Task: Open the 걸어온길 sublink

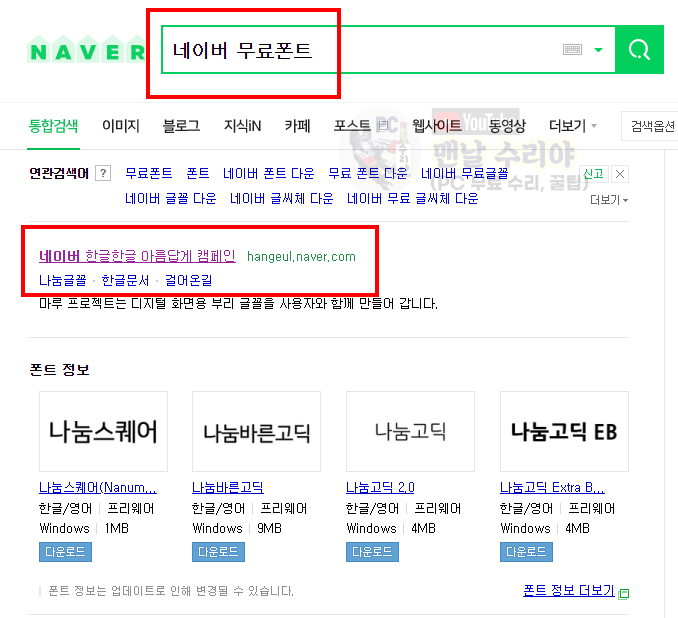Action: point(189,280)
